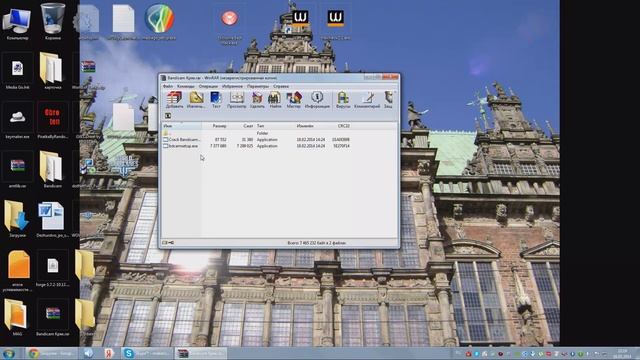This screenshot has height=360, width=640.
Task: Open the Параметры menu
Action: pyautogui.click(x=258, y=87)
